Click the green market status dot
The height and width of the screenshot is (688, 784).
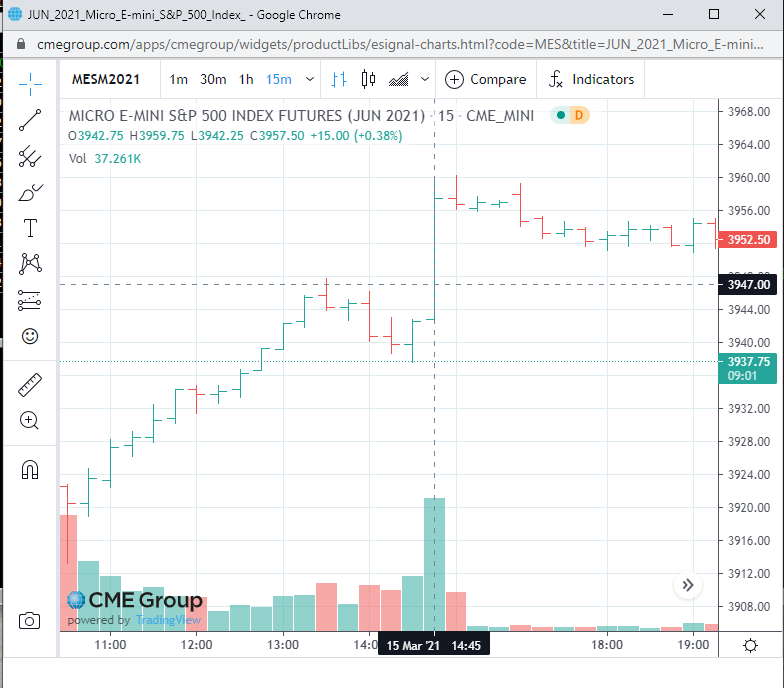tap(561, 116)
